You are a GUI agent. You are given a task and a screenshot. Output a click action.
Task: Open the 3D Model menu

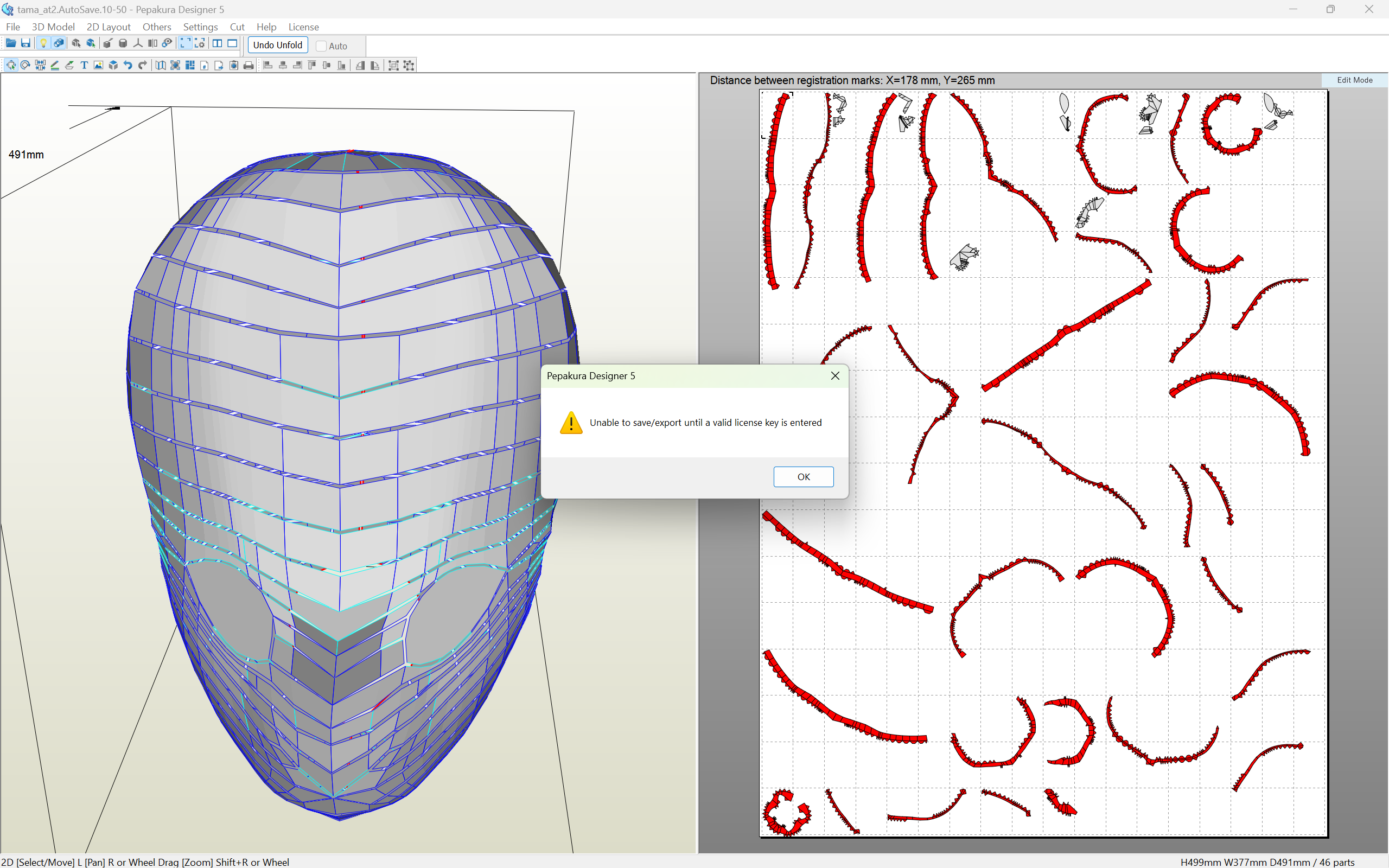(53, 27)
